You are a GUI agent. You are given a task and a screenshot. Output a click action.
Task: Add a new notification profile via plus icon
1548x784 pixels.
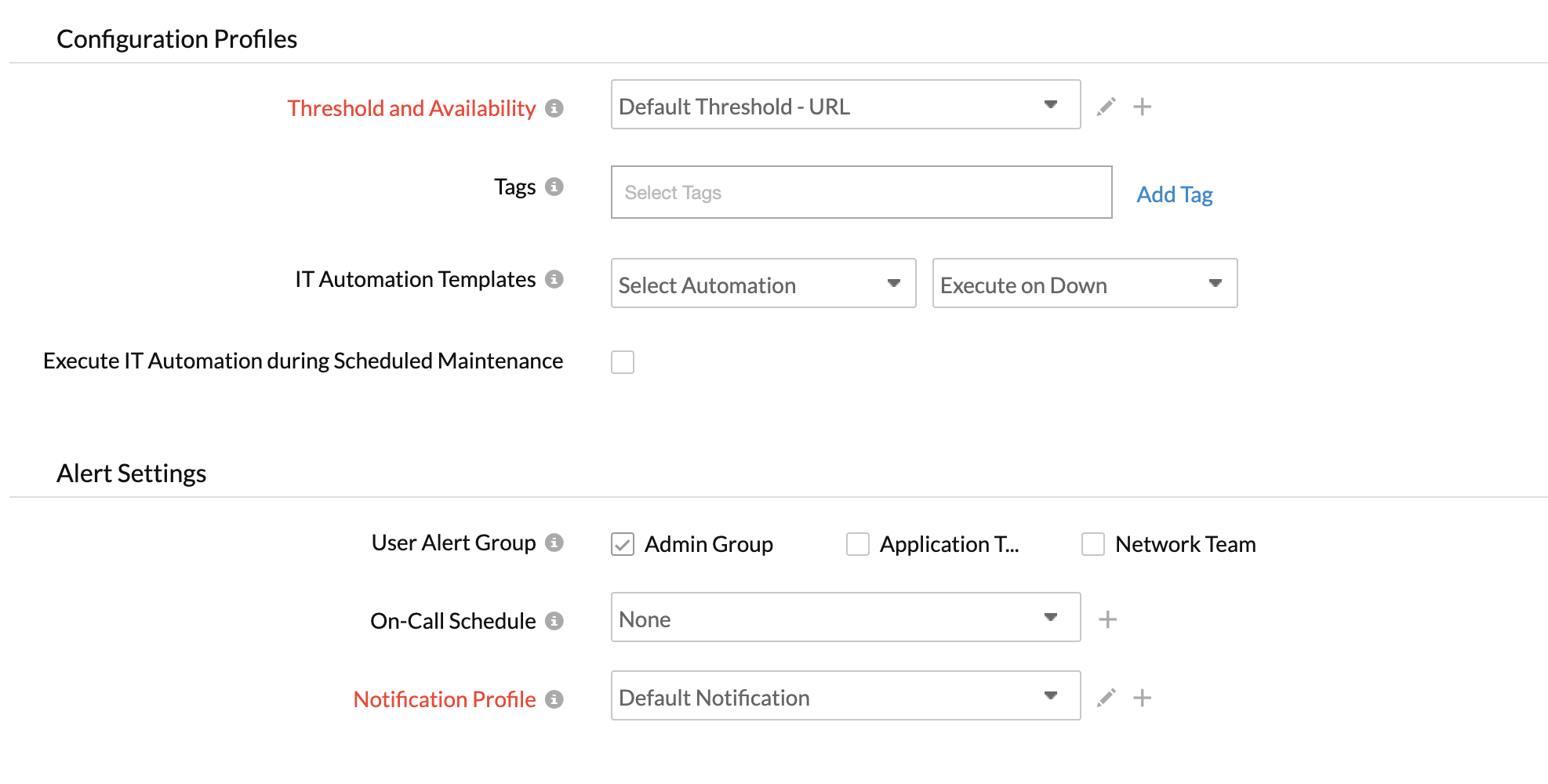coord(1143,696)
